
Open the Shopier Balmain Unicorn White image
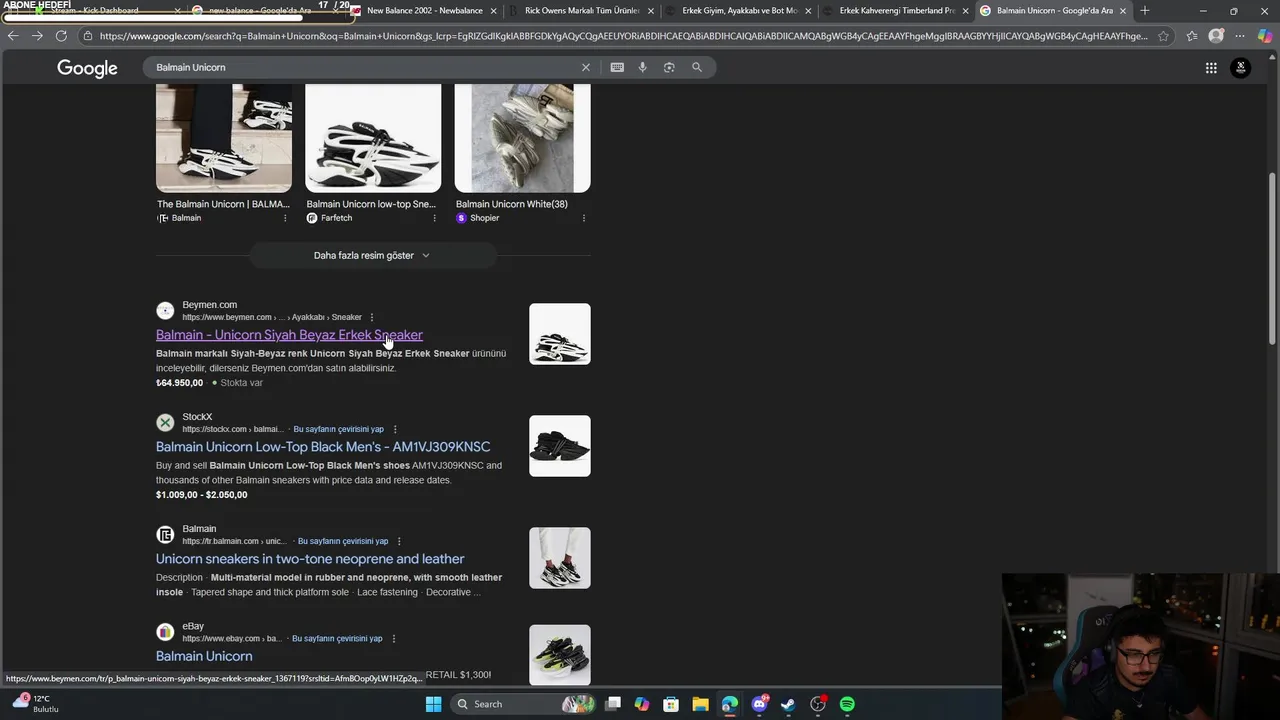click(x=522, y=138)
